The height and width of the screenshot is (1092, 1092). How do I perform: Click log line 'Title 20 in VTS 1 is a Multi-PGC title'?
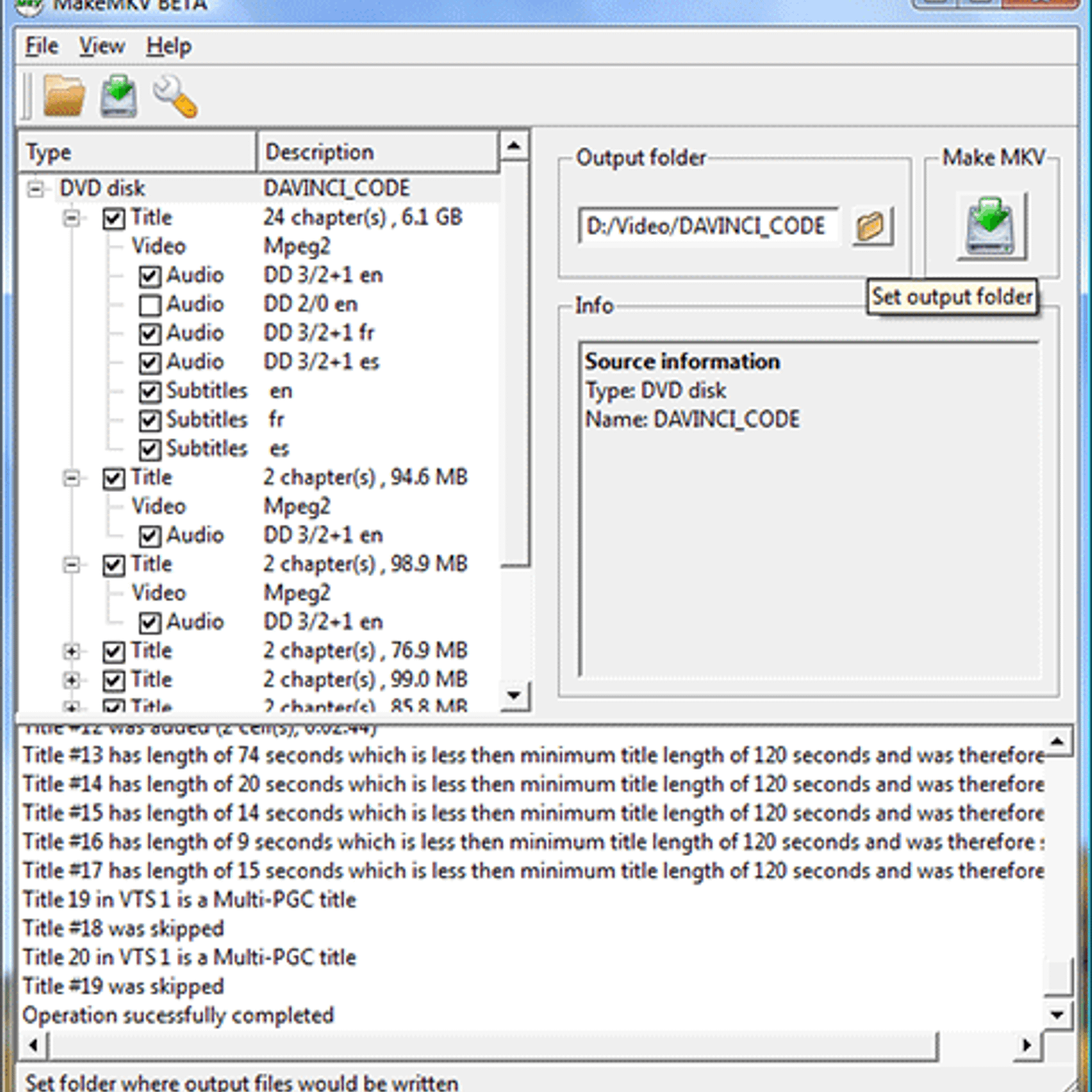pyautogui.click(x=189, y=958)
